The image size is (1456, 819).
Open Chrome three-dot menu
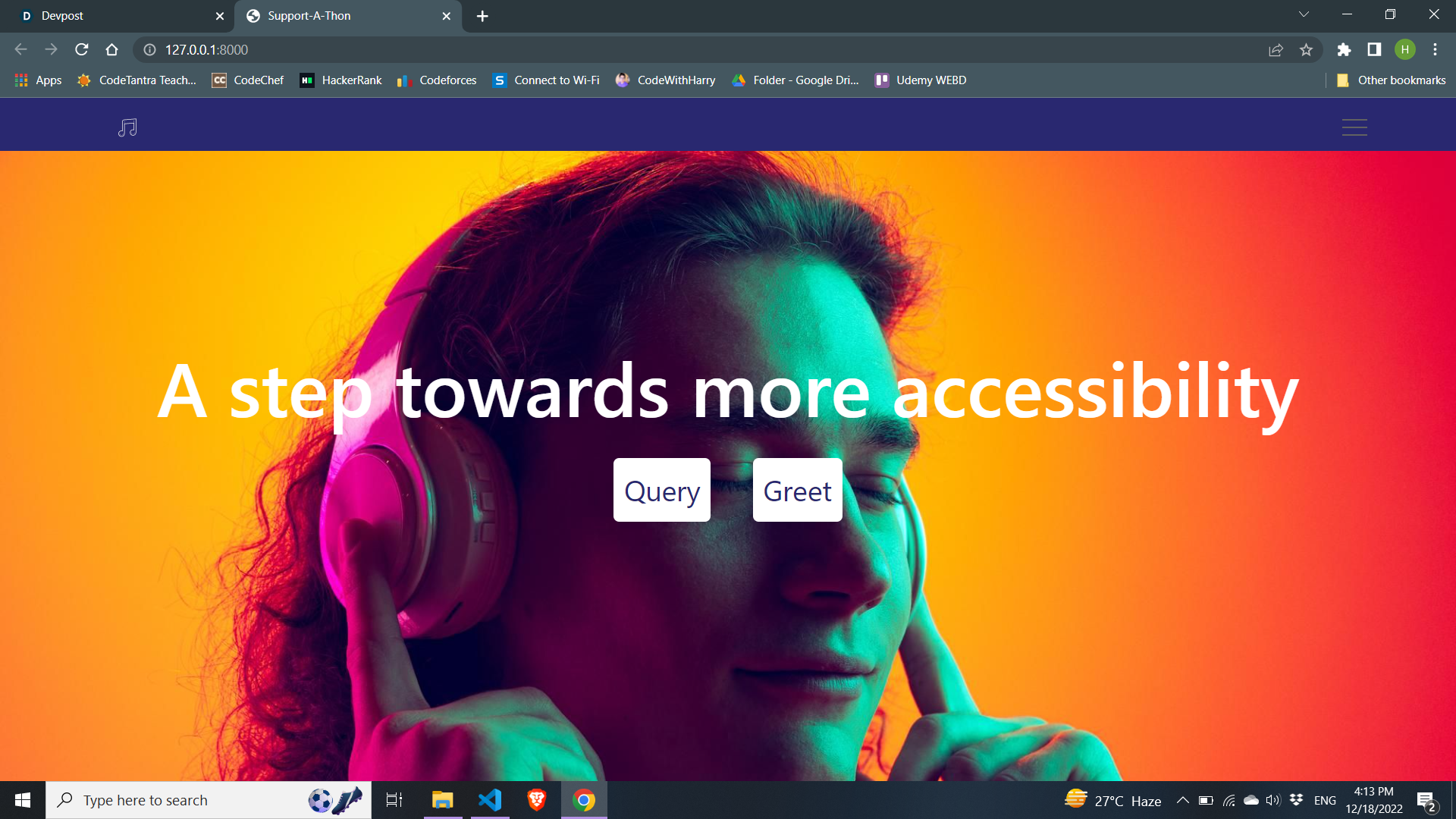point(1435,50)
